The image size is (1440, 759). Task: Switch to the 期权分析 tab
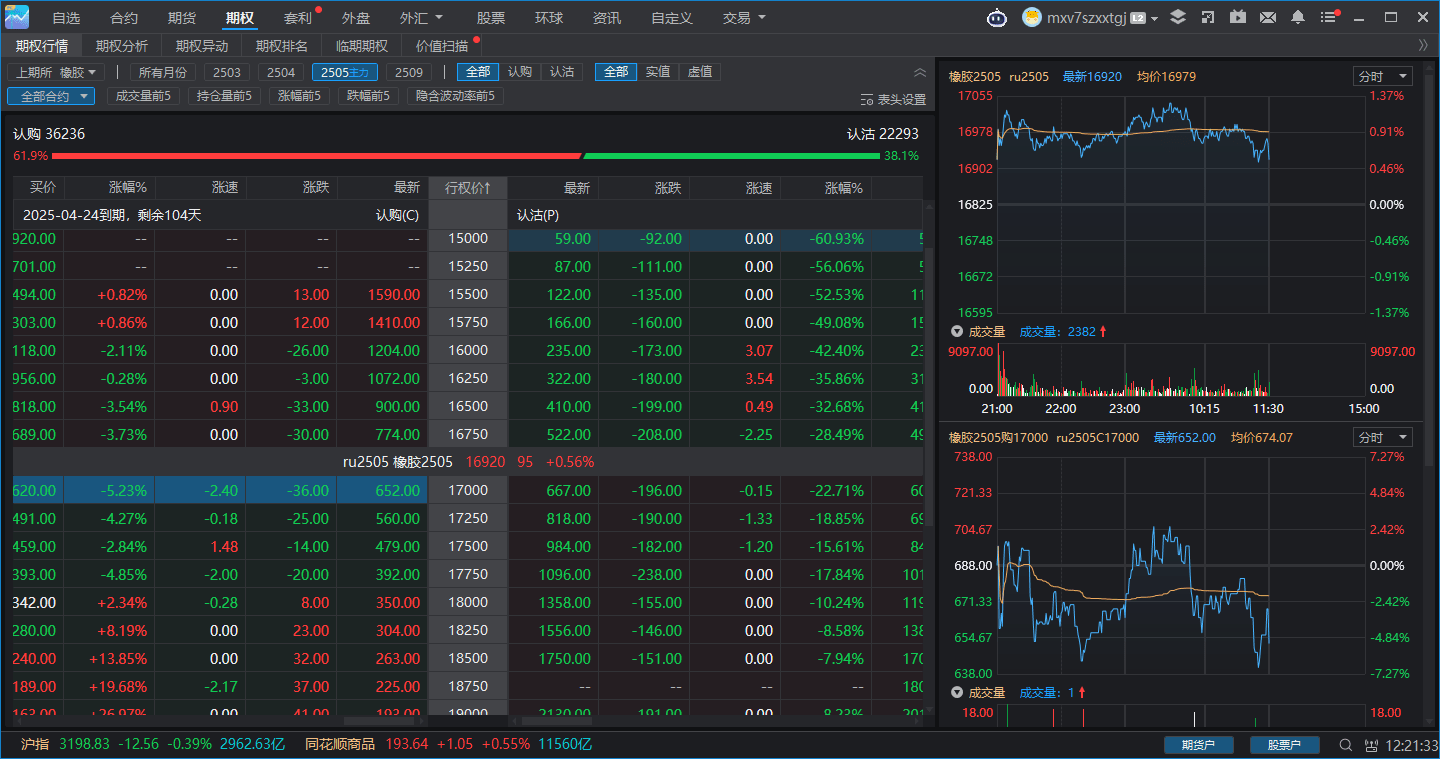click(x=122, y=46)
